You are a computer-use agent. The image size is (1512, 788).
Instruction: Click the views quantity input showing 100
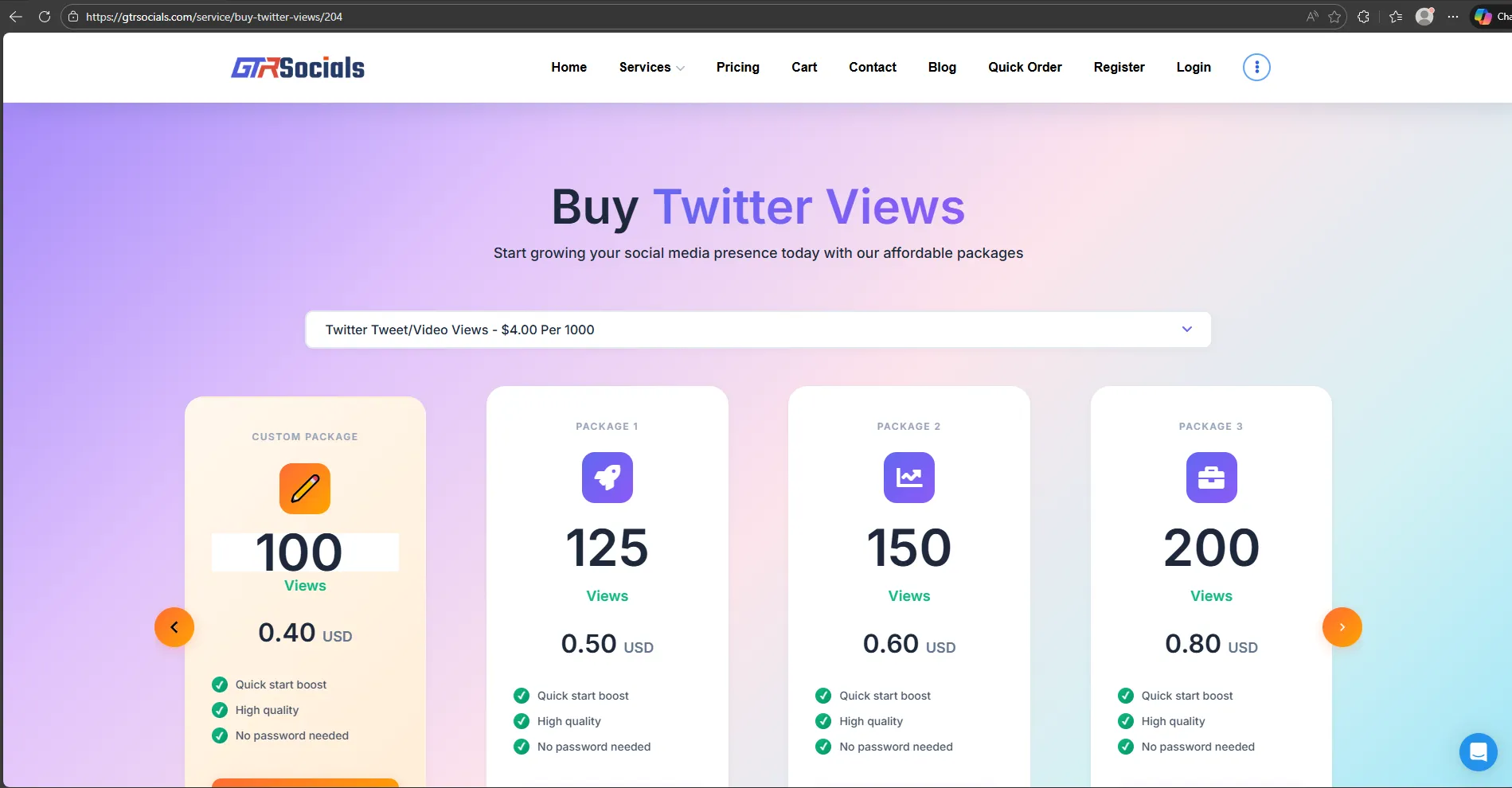pos(304,552)
